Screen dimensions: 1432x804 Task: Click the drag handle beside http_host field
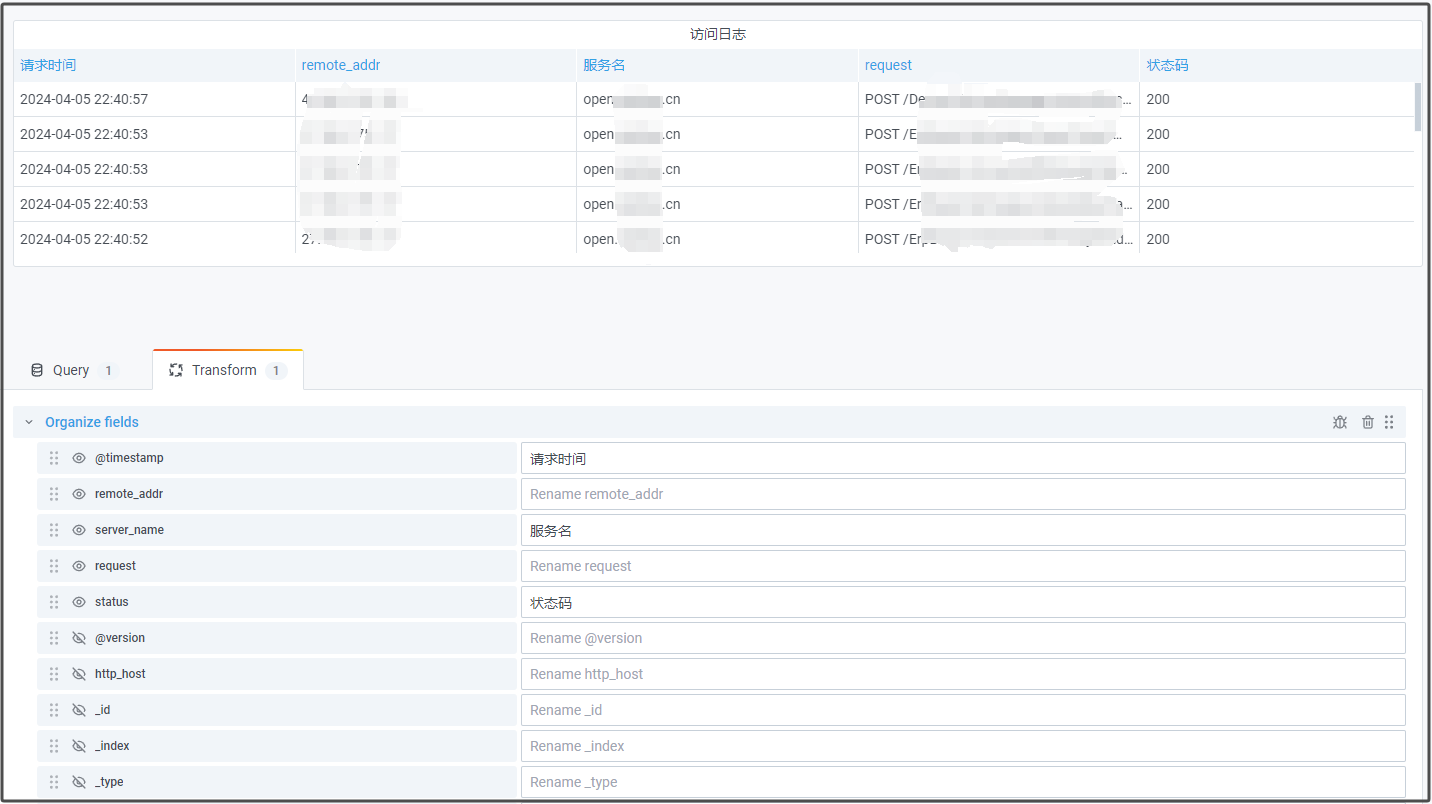click(x=54, y=674)
